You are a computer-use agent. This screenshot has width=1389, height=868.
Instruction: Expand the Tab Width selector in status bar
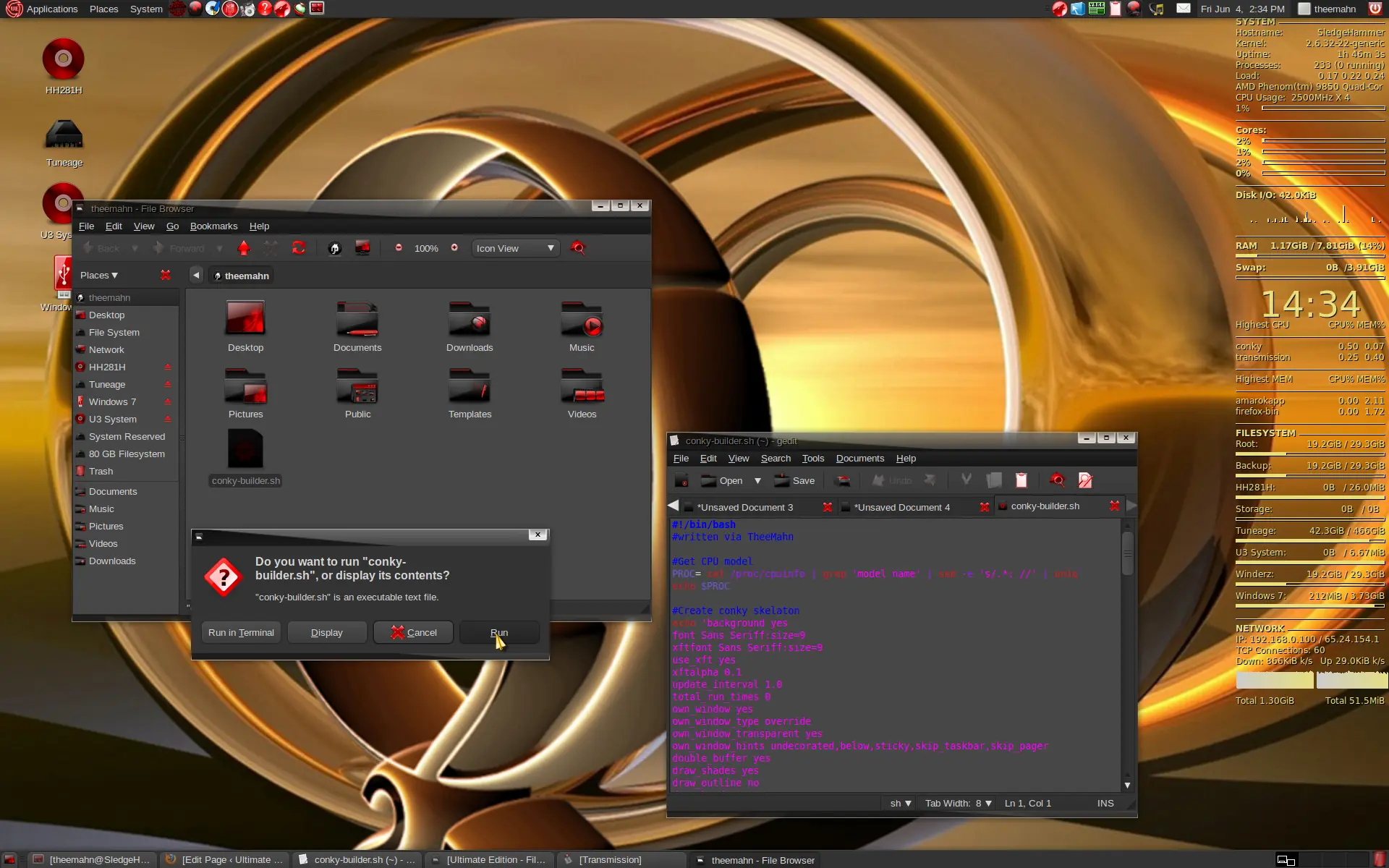(958, 804)
